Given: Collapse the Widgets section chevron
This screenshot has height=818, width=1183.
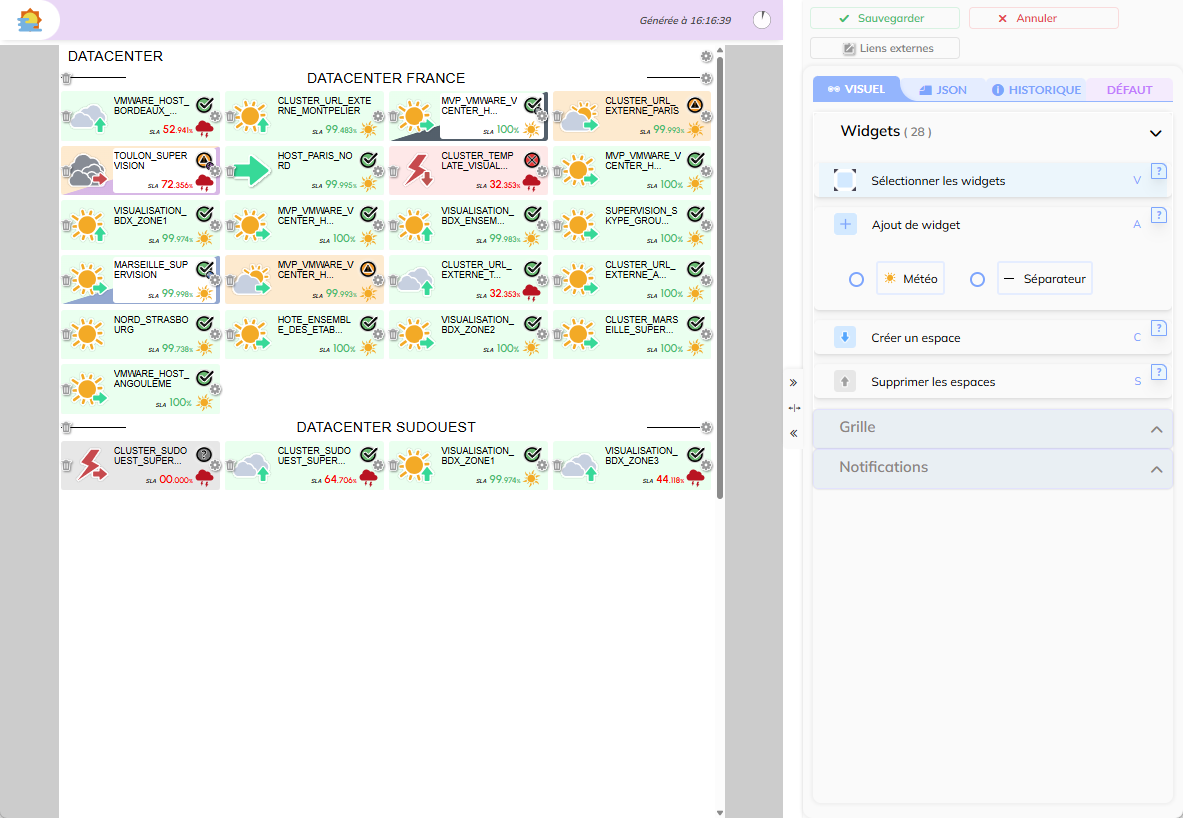Looking at the screenshot, I should [1156, 133].
